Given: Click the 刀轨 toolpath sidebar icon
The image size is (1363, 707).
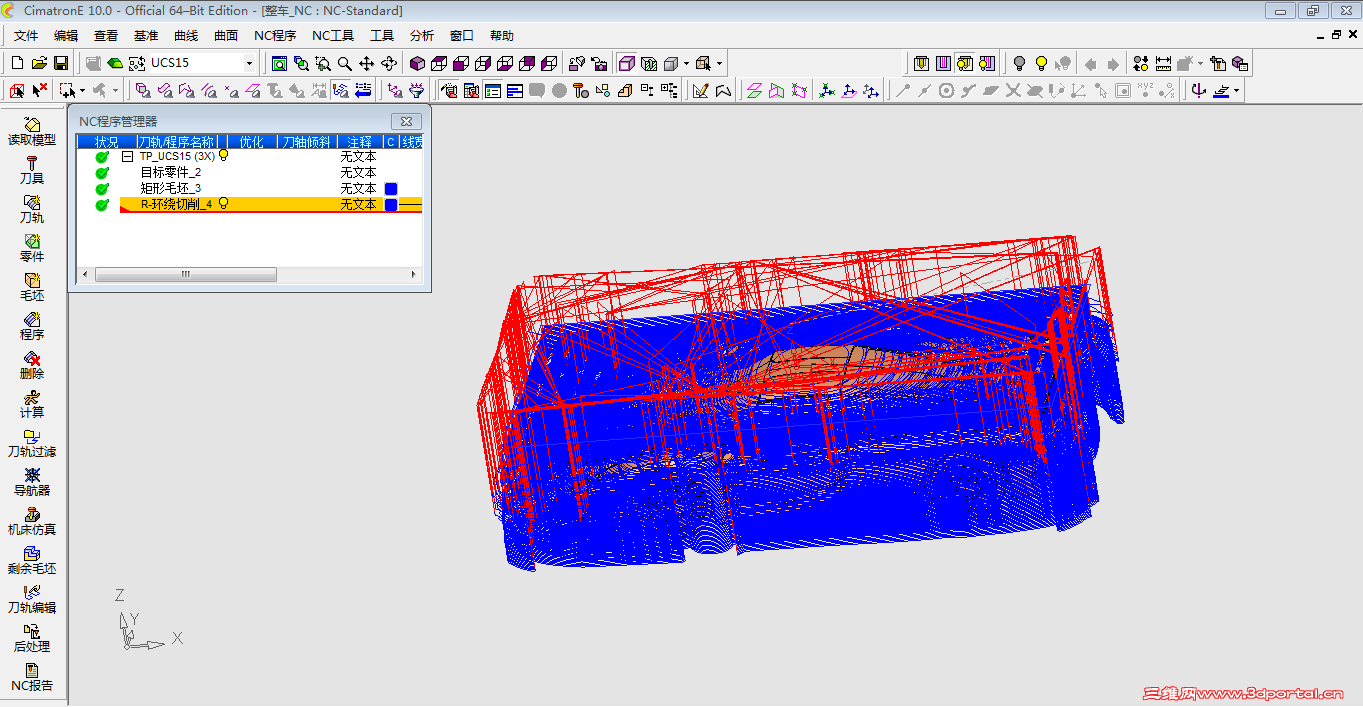Looking at the screenshot, I should [x=32, y=210].
